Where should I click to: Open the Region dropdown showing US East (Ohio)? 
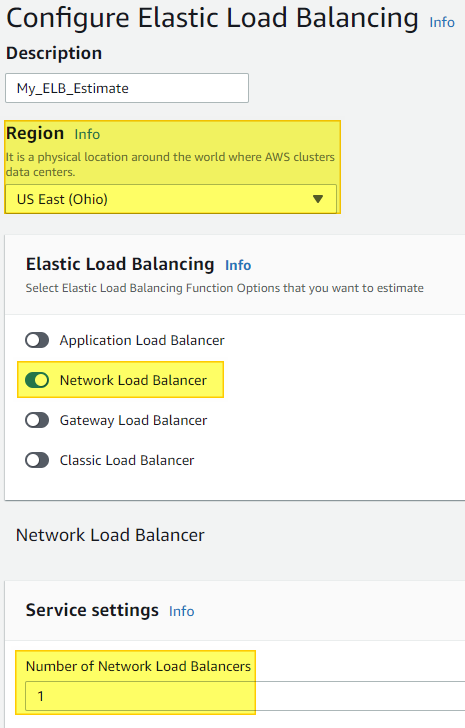point(171,199)
